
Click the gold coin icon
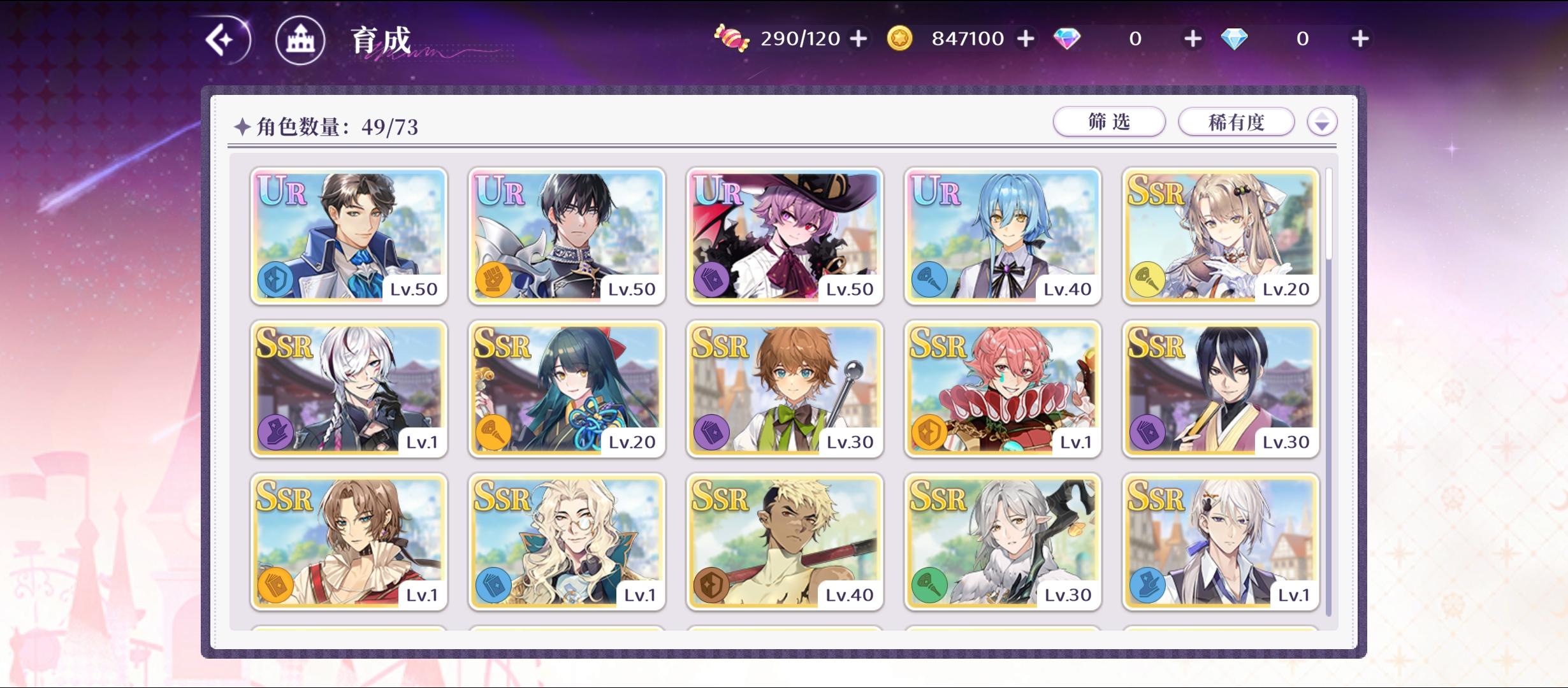pyautogui.click(x=899, y=39)
